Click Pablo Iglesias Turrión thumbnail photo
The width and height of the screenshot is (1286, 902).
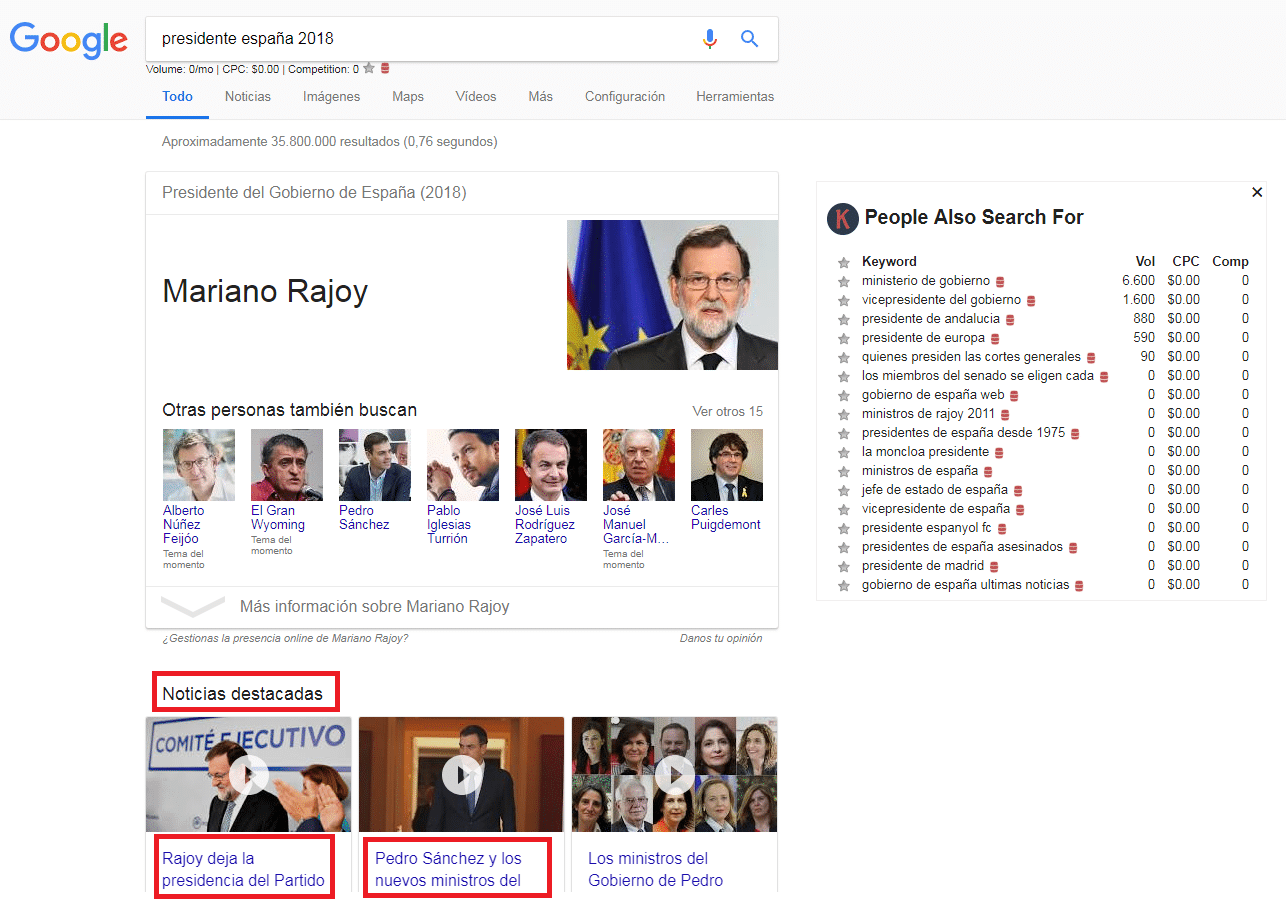pos(463,465)
